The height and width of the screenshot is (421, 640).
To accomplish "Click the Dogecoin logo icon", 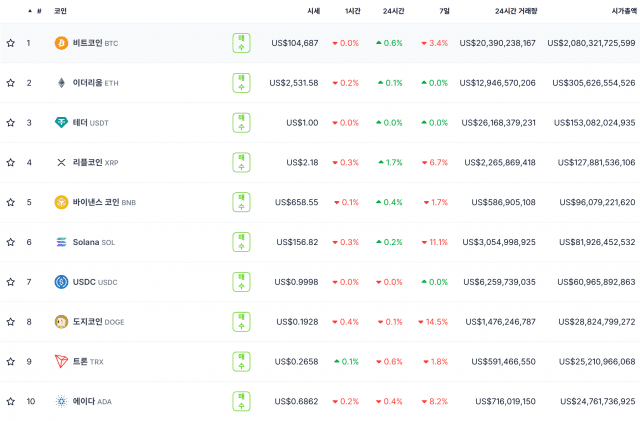I will click(x=61, y=322).
